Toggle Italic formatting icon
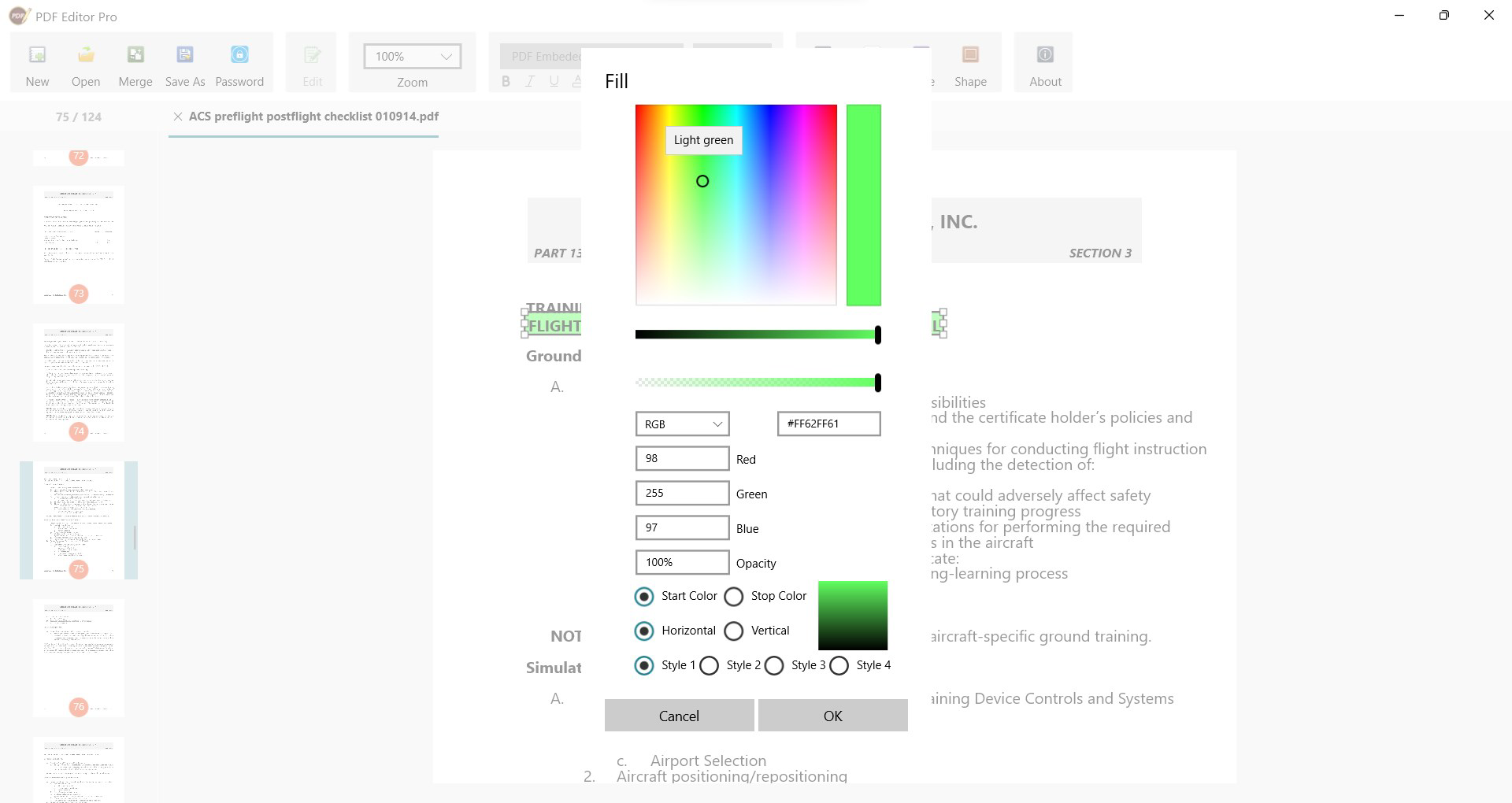Viewport: 1512px width, 803px height. [x=530, y=81]
